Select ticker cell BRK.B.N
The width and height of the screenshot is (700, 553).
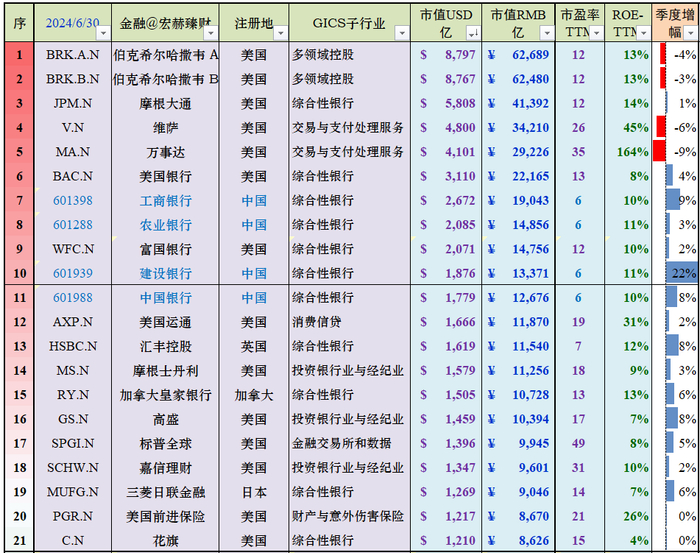pyautogui.click(x=73, y=79)
